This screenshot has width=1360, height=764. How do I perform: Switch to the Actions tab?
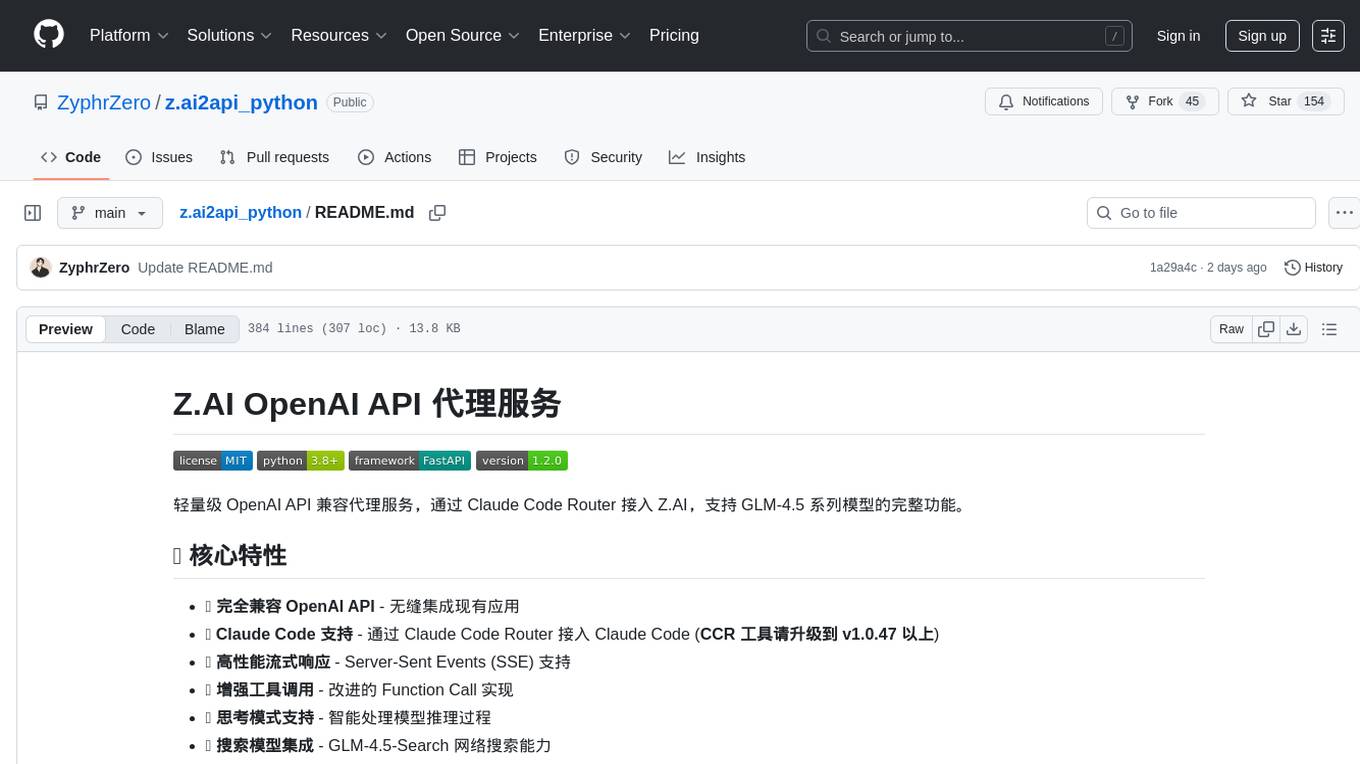point(395,157)
